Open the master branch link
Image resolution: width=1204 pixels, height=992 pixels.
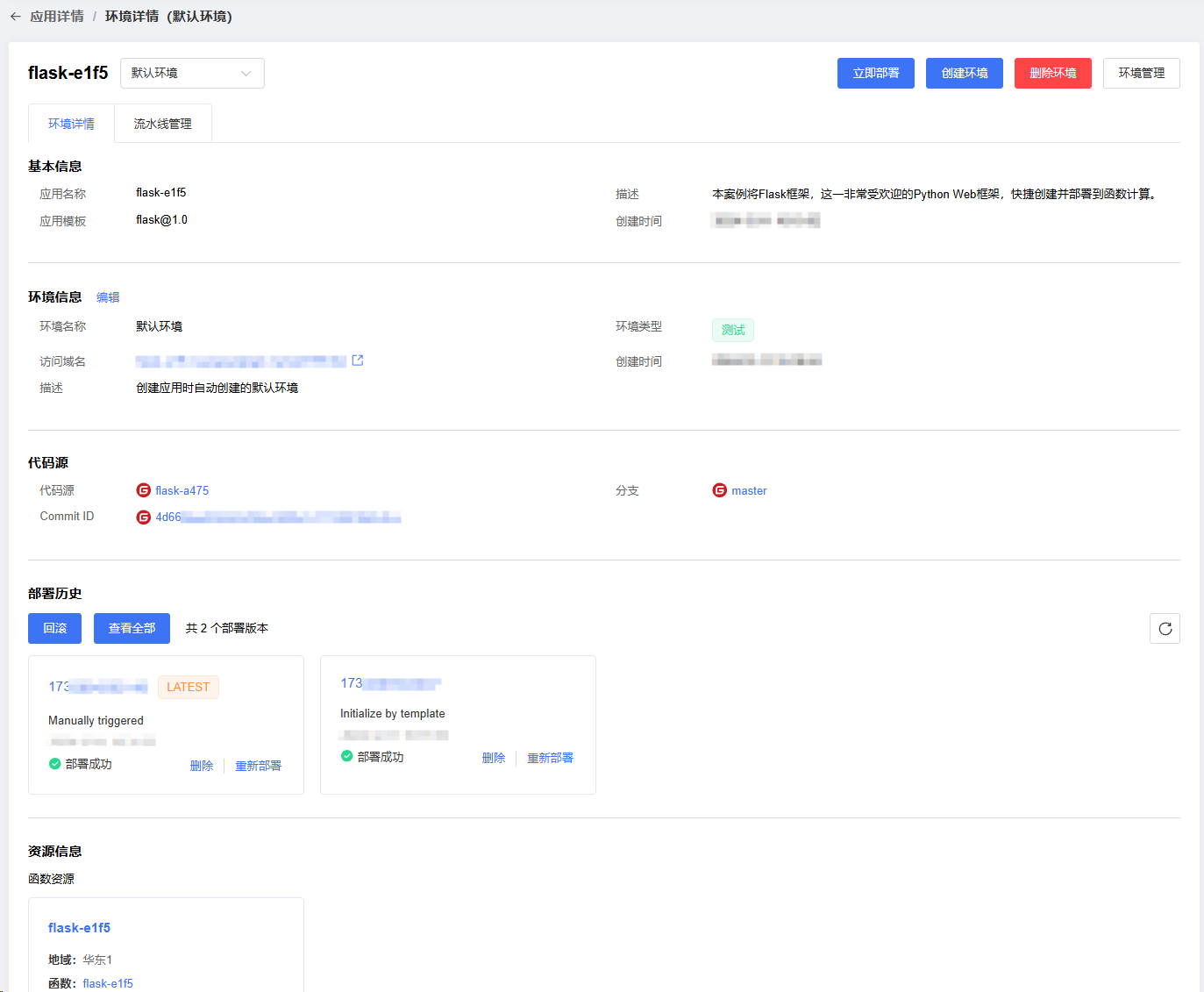point(749,490)
